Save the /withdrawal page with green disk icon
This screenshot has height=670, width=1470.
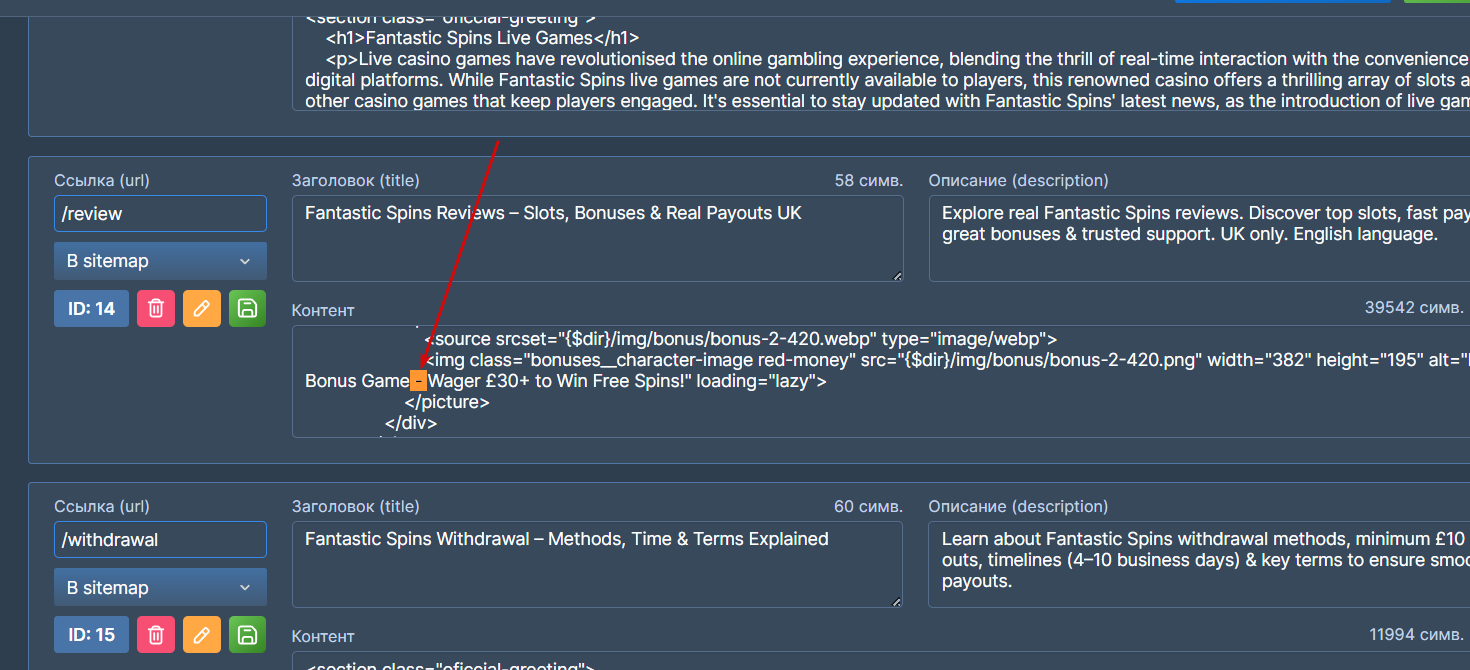tap(248, 635)
